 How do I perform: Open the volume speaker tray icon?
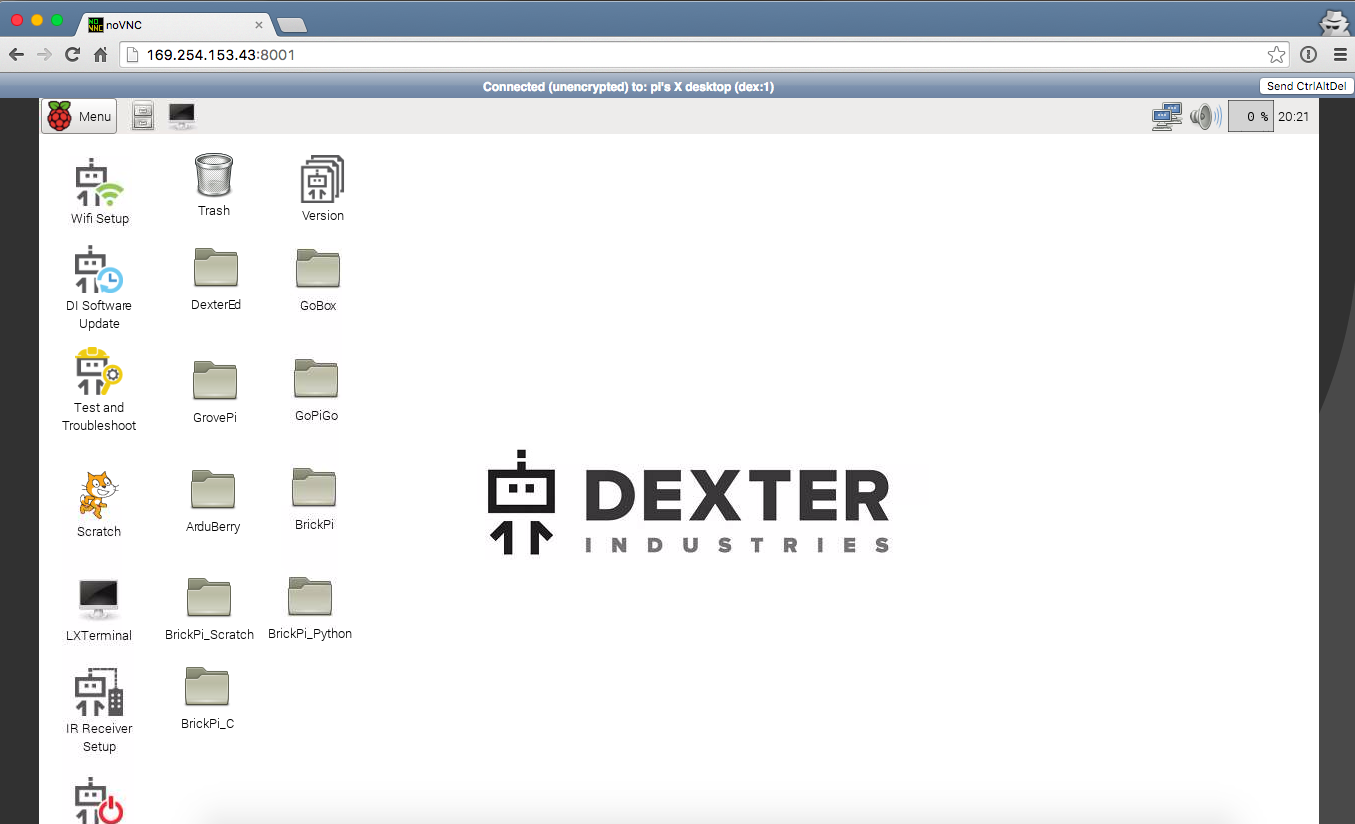pos(1205,116)
